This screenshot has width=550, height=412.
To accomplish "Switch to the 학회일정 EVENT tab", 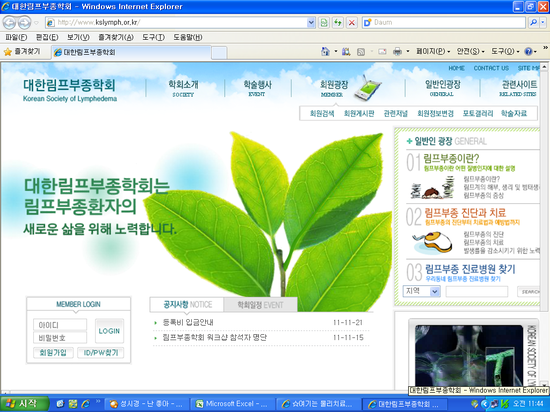I will pyautogui.click(x=260, y=305).
